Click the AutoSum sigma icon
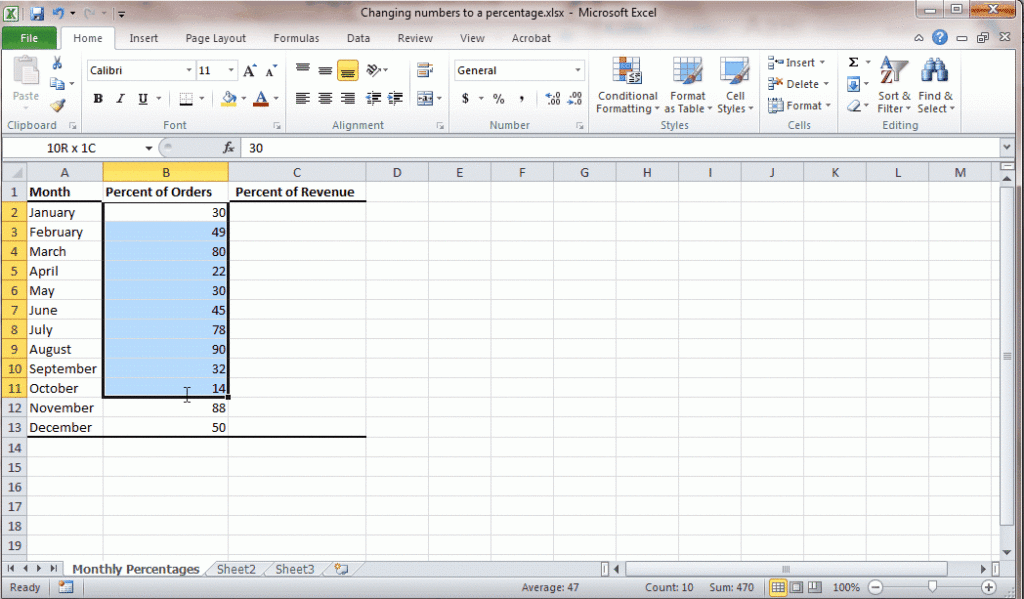1024x599 pixels. [853, 63]
